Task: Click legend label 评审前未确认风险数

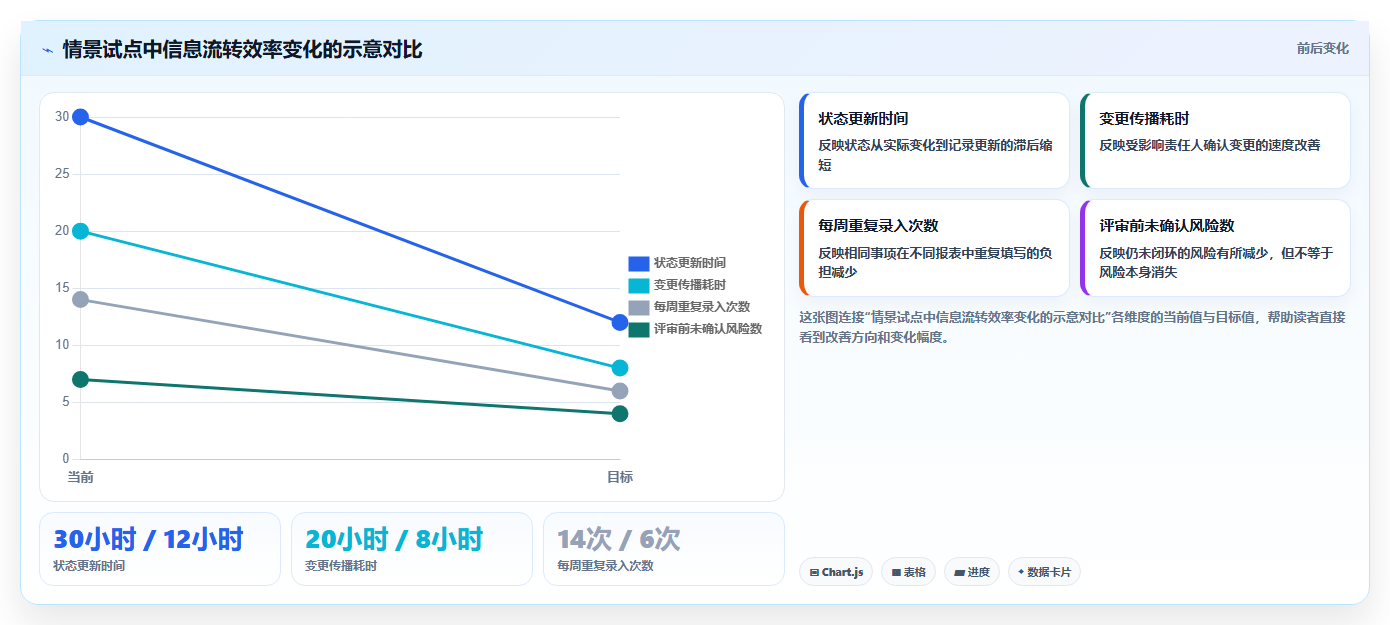Action: click(708, 330)
